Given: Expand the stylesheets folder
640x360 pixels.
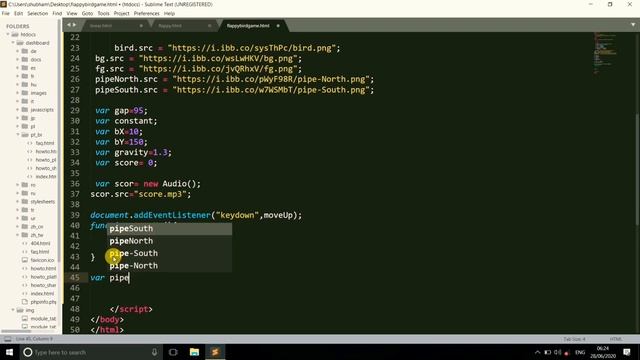Looking at the screenshot, I should click(x=18, y=202).
